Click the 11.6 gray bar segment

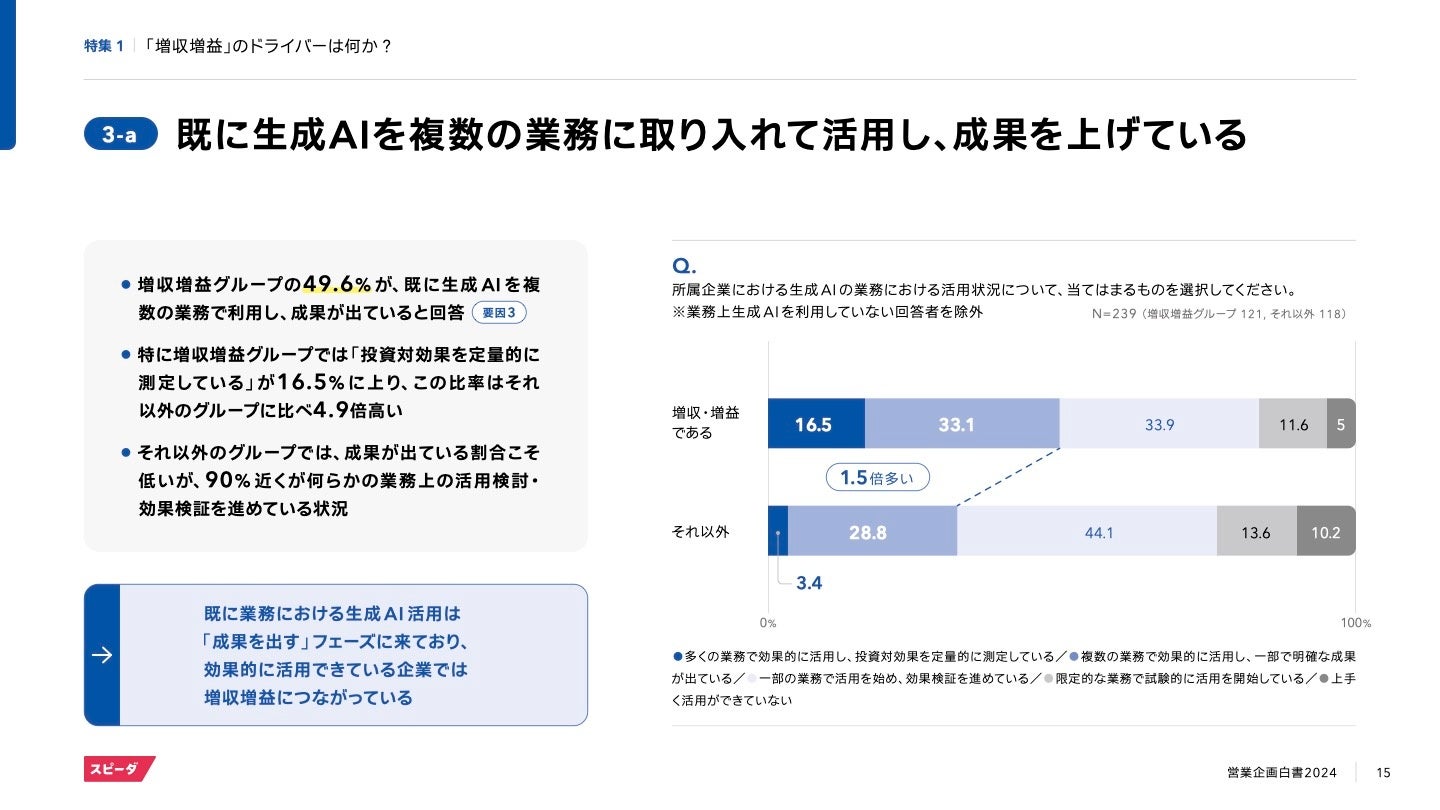tap(1293, 424)
